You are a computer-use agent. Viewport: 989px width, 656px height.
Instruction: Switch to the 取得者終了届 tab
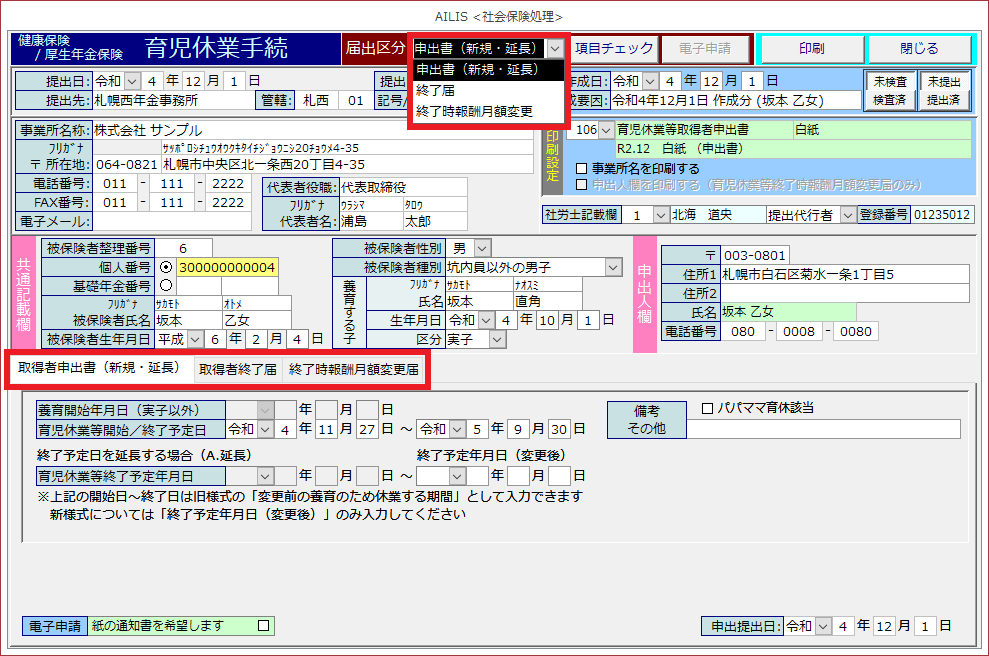click(237, 370)
